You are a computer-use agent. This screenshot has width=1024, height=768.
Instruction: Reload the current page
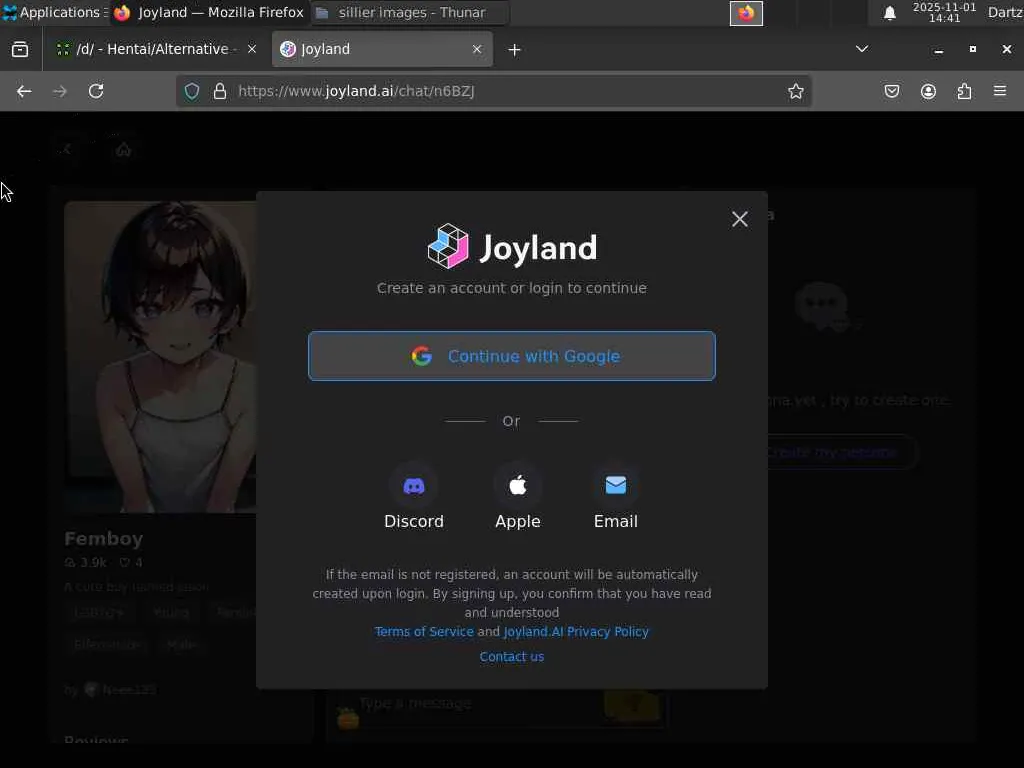[x=96, y=91]
